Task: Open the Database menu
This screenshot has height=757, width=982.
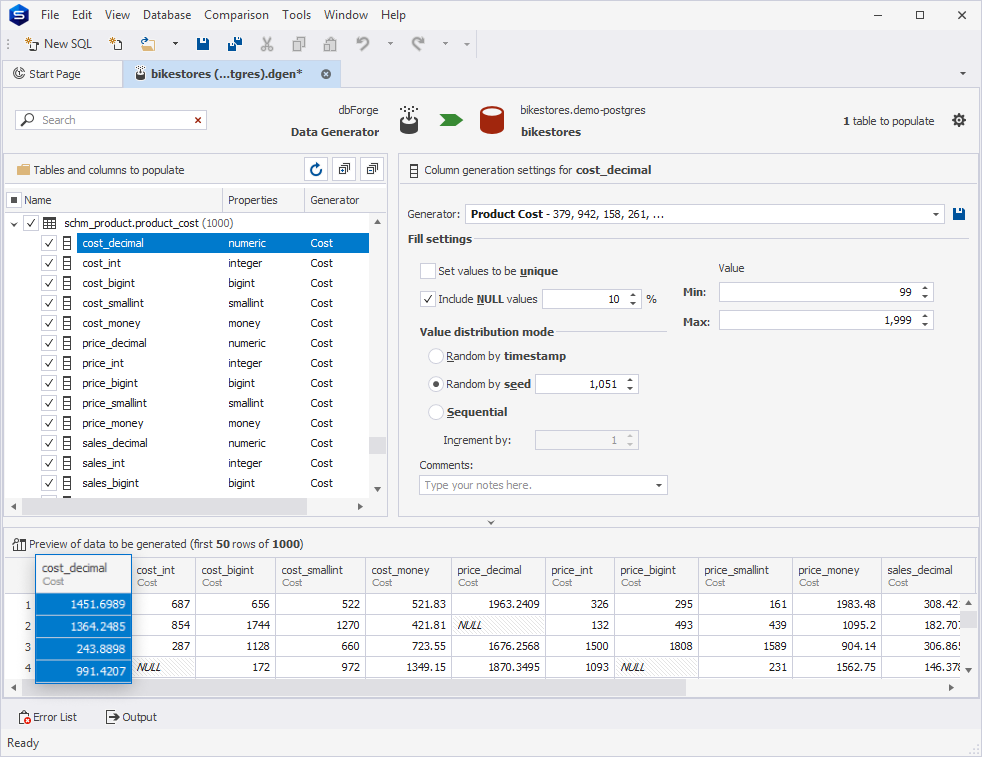Action: [x=167, y=15]
